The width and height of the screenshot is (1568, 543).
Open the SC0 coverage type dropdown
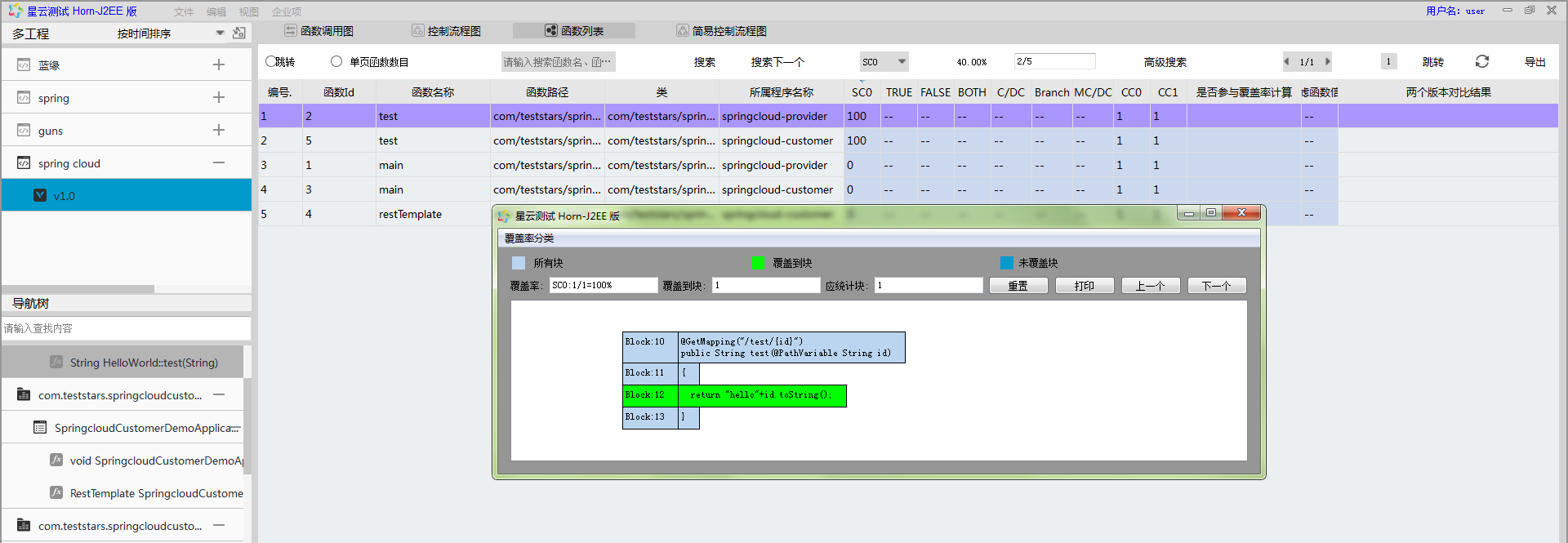pyautogui.click(x=902, y=62)
